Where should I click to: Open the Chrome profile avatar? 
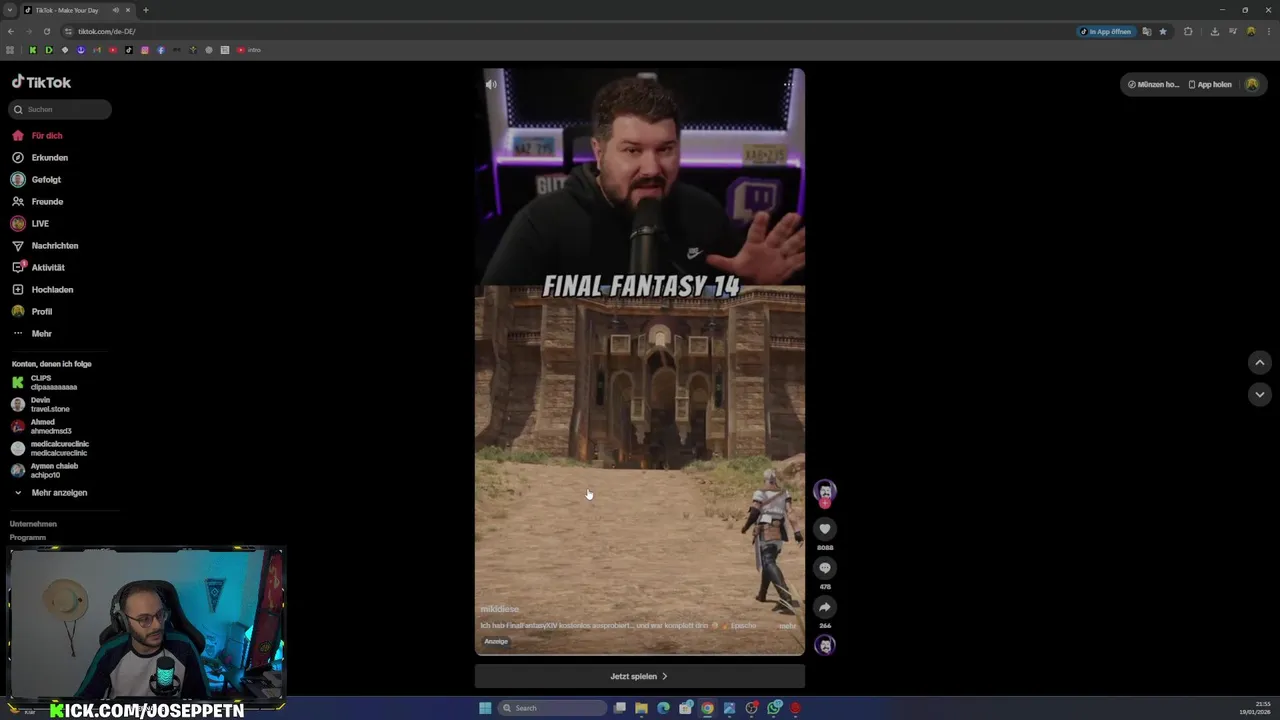coord(1251,31)
